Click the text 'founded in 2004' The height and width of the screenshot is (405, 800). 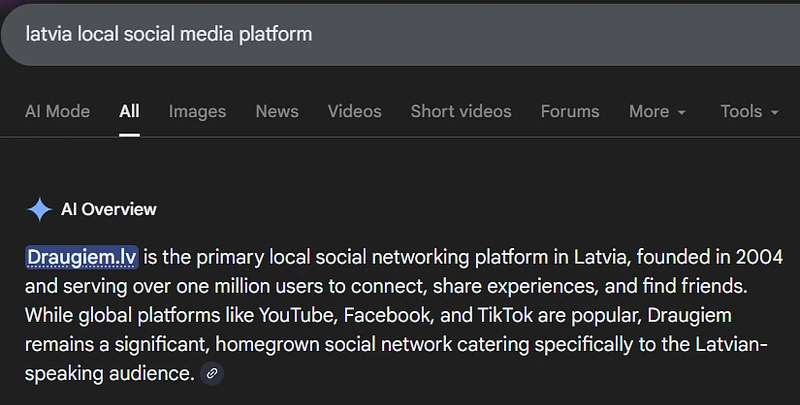(x=710, y=257)
